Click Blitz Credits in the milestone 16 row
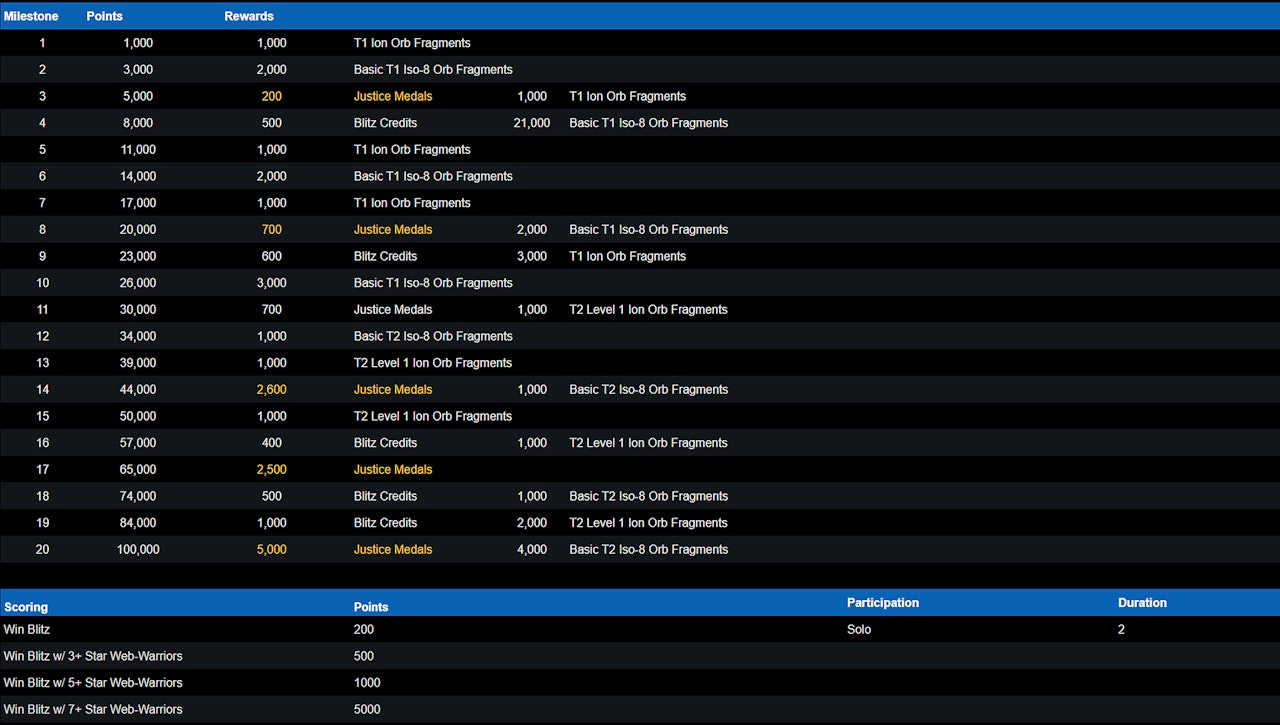 pyautogui.click(x=385, y=443)
